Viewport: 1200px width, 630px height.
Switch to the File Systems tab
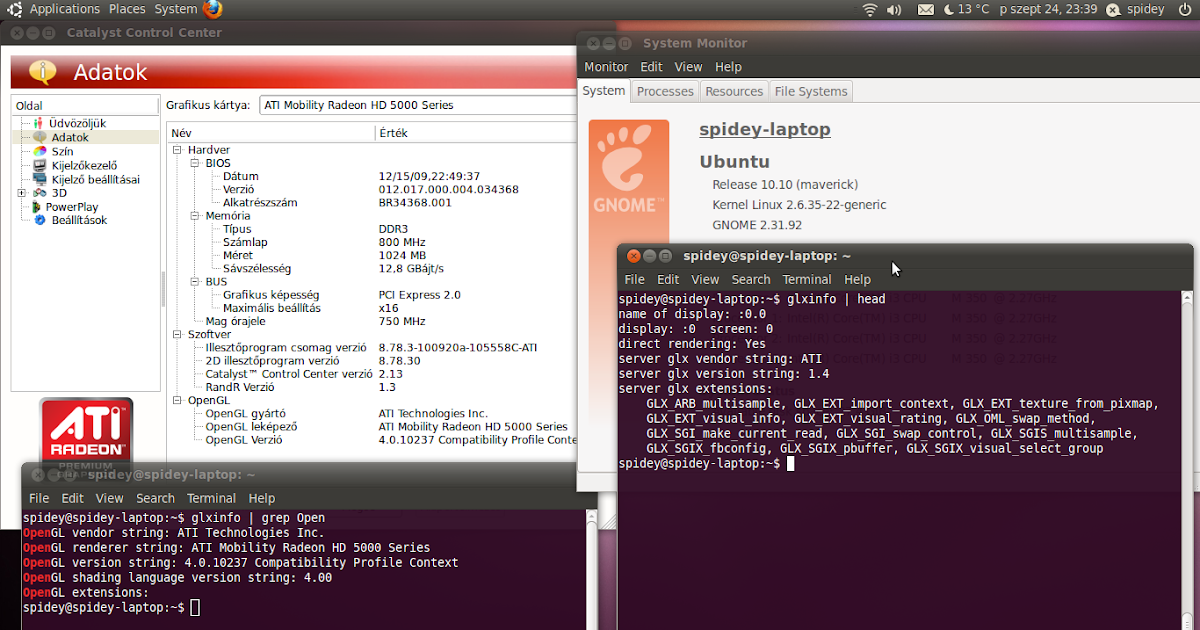pos(810,91)
